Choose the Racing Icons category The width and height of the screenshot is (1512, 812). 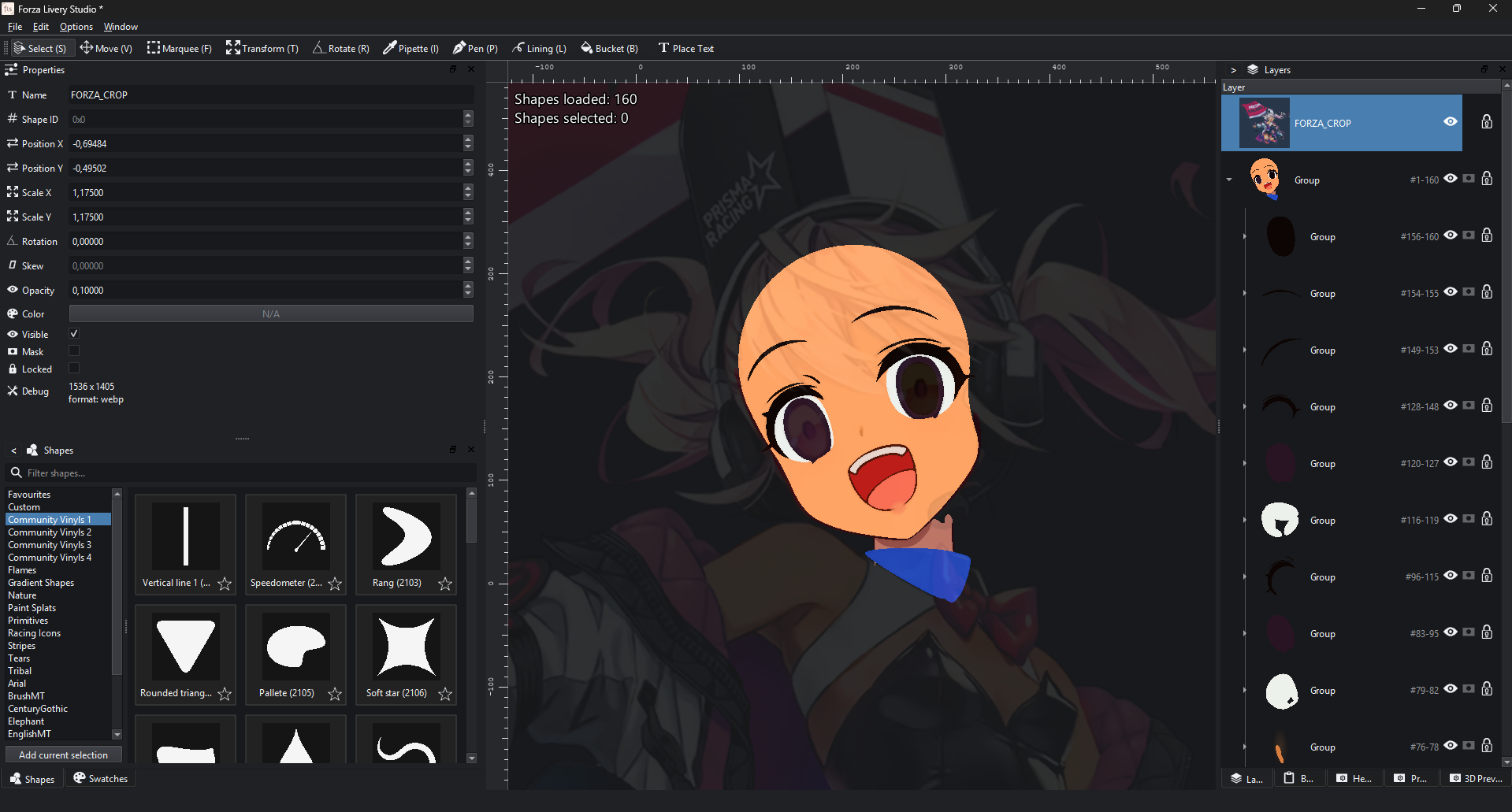[x=34, y=633]
